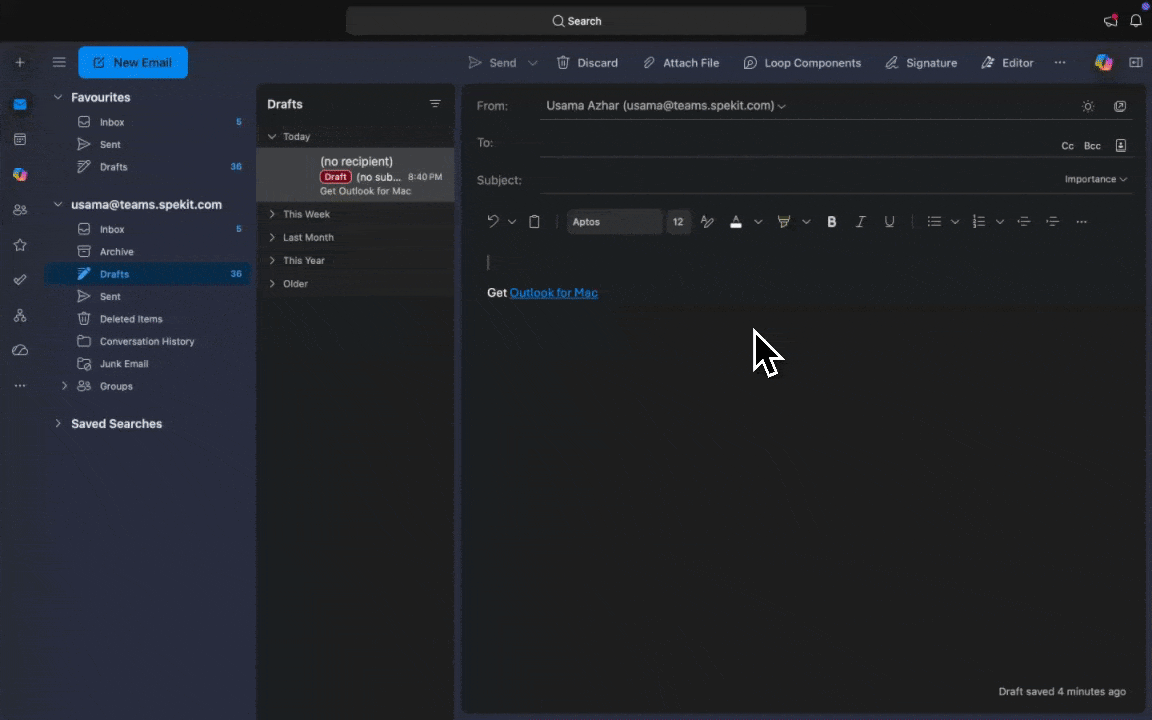
Task: Click the Send button
Action: click(492, 63)
